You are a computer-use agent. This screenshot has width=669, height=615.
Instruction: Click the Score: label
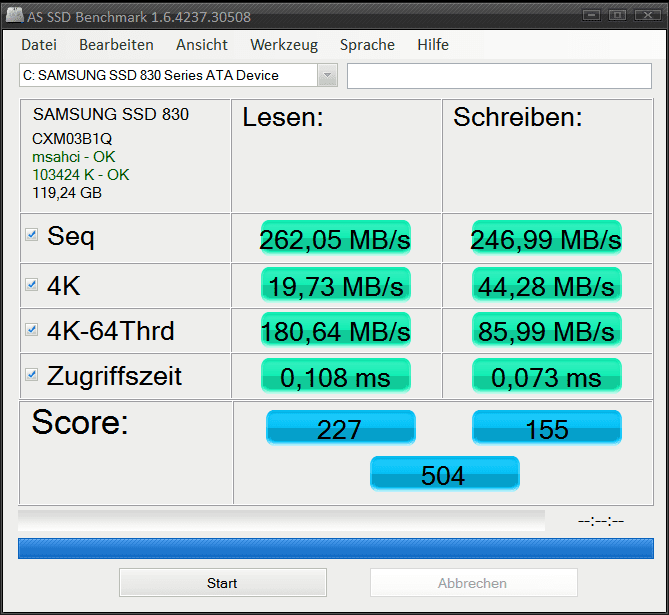coord(80,423)
